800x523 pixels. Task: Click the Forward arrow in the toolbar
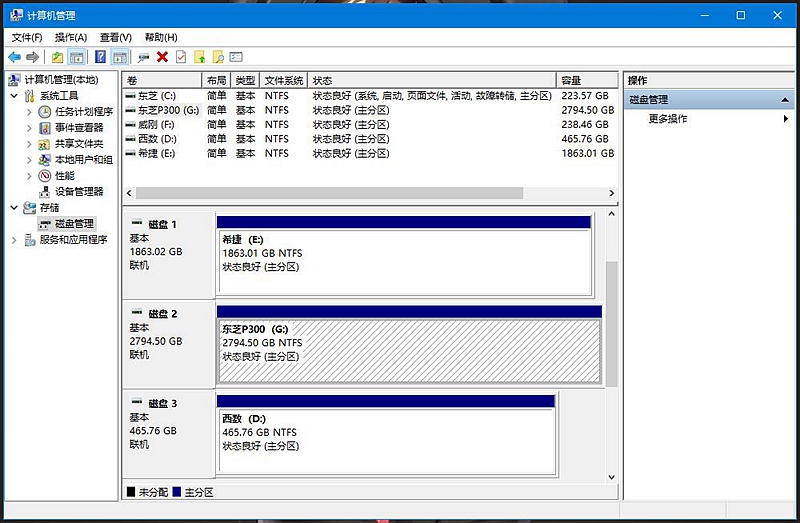33,57
